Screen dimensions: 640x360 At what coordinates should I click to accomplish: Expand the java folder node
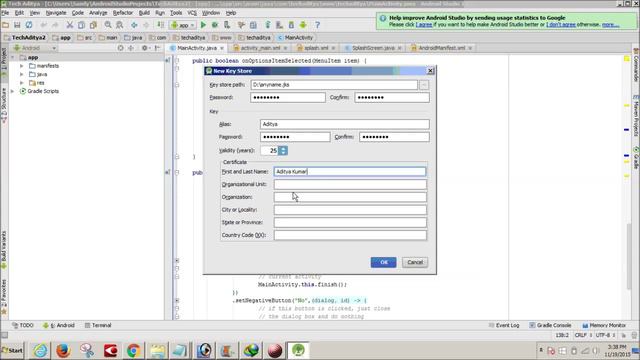(22, 74)
